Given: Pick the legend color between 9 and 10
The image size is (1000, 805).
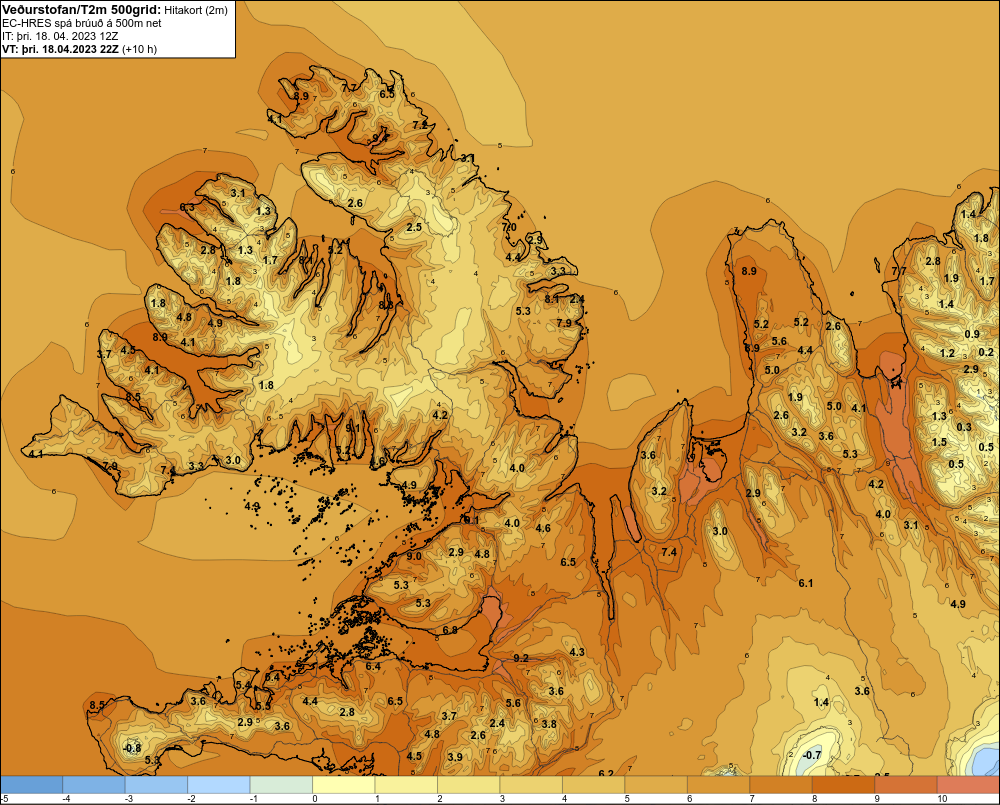Looking at the screenshot, I should pyautogui.click(x=906, y=784).
